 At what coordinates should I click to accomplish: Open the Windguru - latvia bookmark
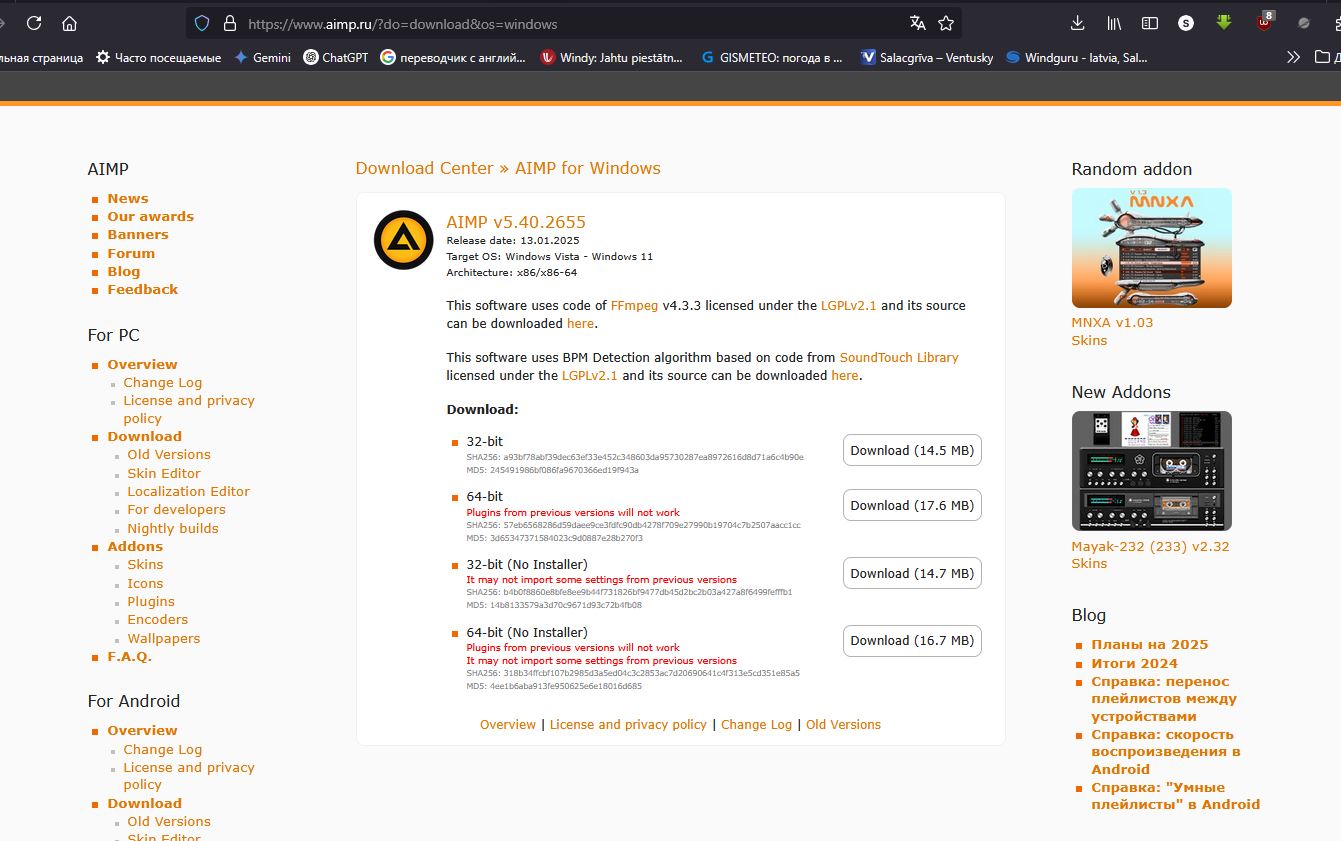coord(1077,57)
